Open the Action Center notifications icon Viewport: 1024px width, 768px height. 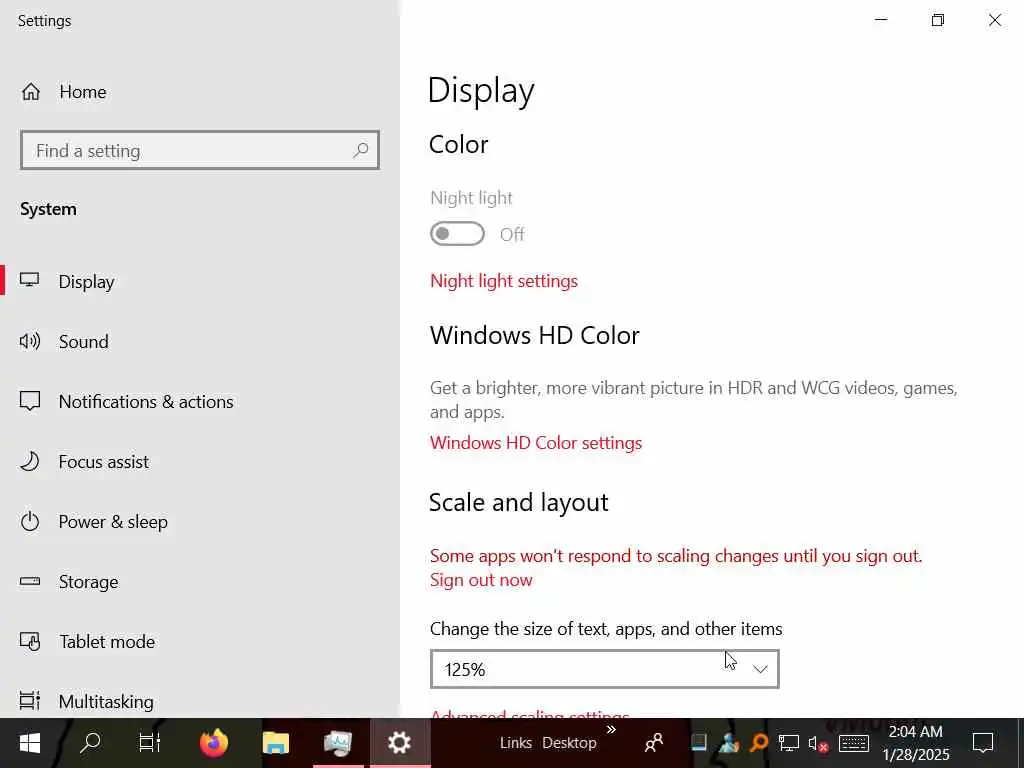[982, 743]
